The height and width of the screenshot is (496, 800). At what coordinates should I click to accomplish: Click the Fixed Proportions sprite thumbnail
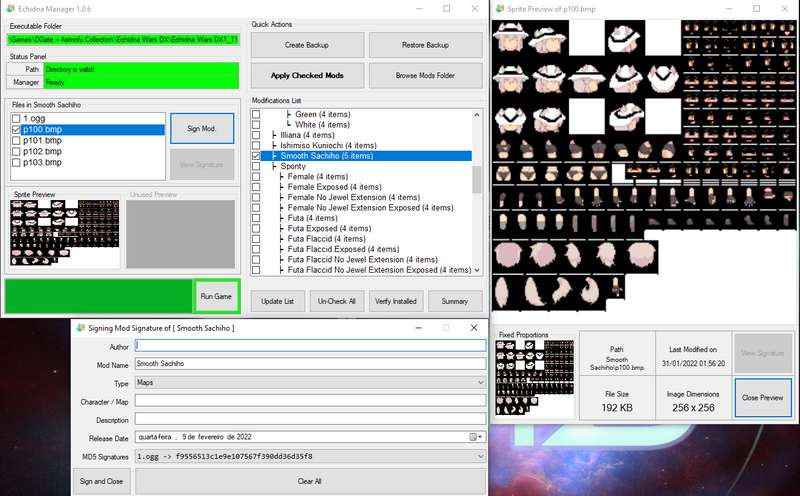click(535, 378)
